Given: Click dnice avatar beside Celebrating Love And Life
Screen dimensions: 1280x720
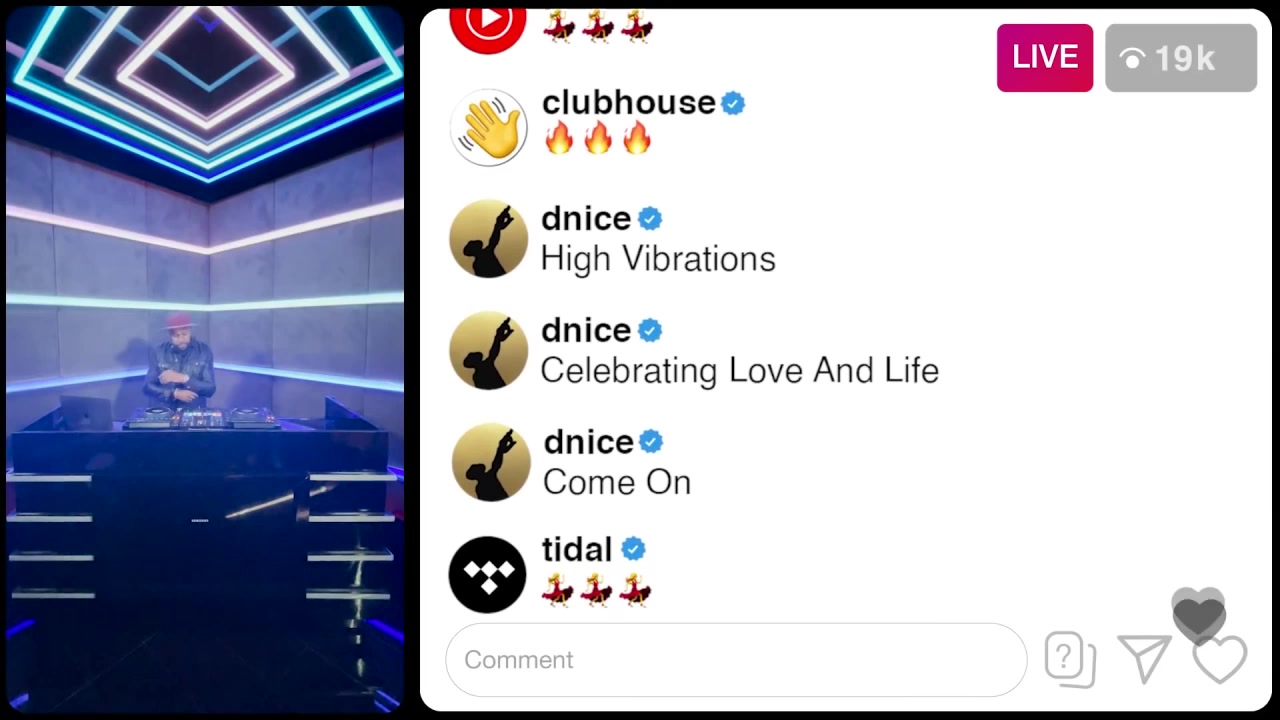Looking at the screenshot, I should click(x=488, y=350).
